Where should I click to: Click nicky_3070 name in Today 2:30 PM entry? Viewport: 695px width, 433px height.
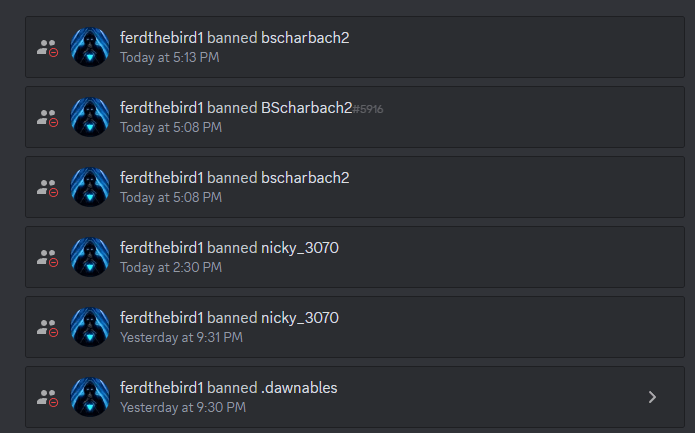pyautogui.click(x=300, y=248)
